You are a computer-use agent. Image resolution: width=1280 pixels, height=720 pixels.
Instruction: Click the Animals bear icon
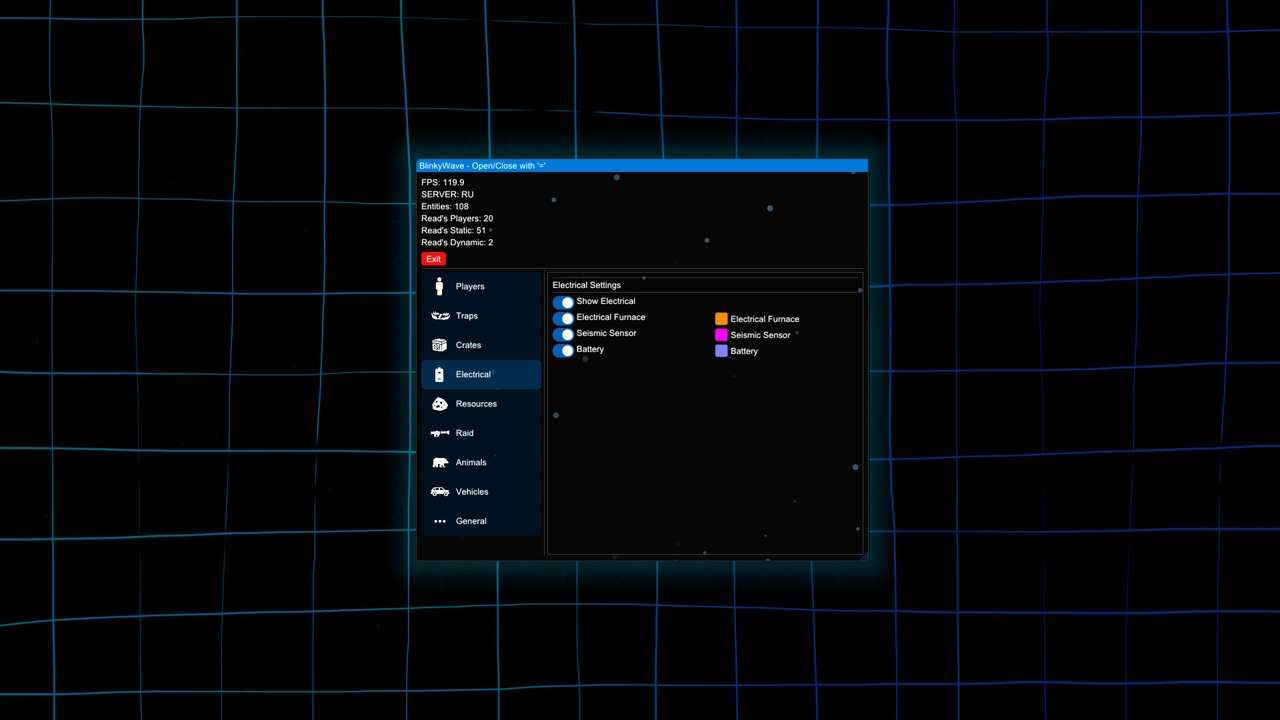pos(440,462)
